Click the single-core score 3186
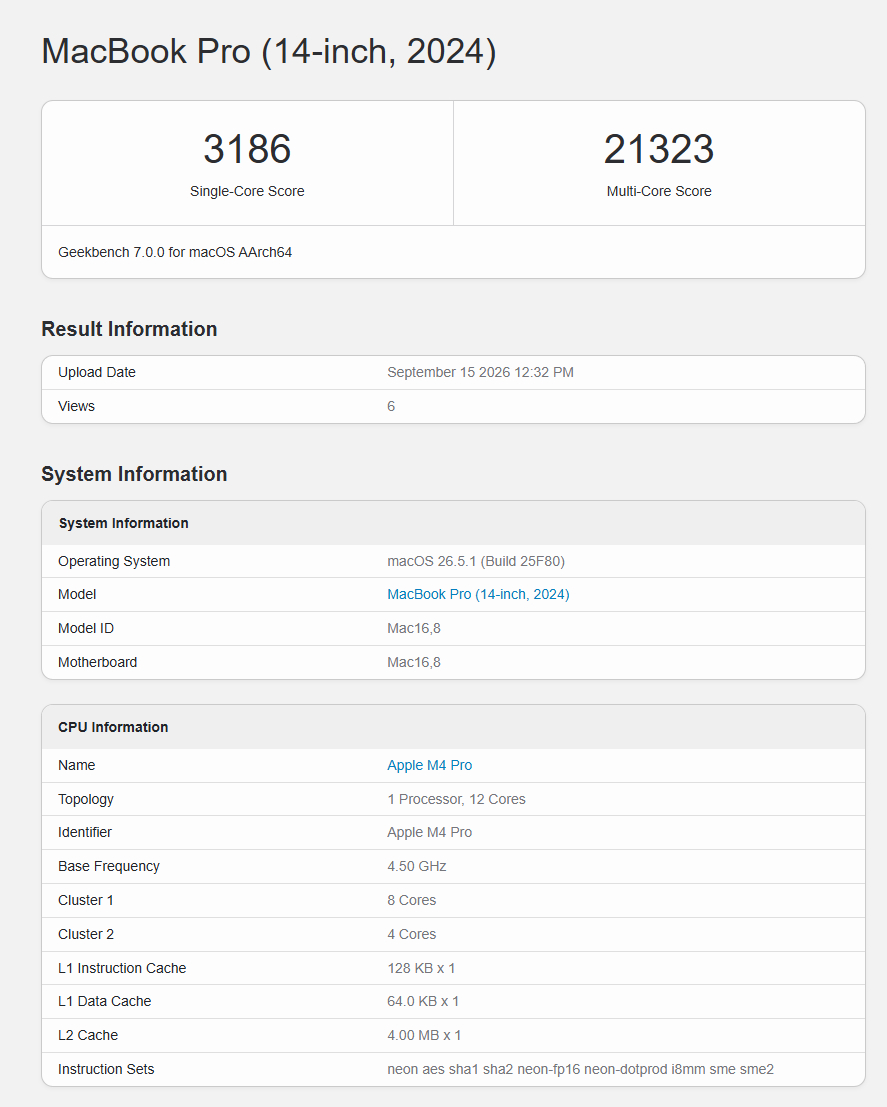 click(x=247, y=149)
